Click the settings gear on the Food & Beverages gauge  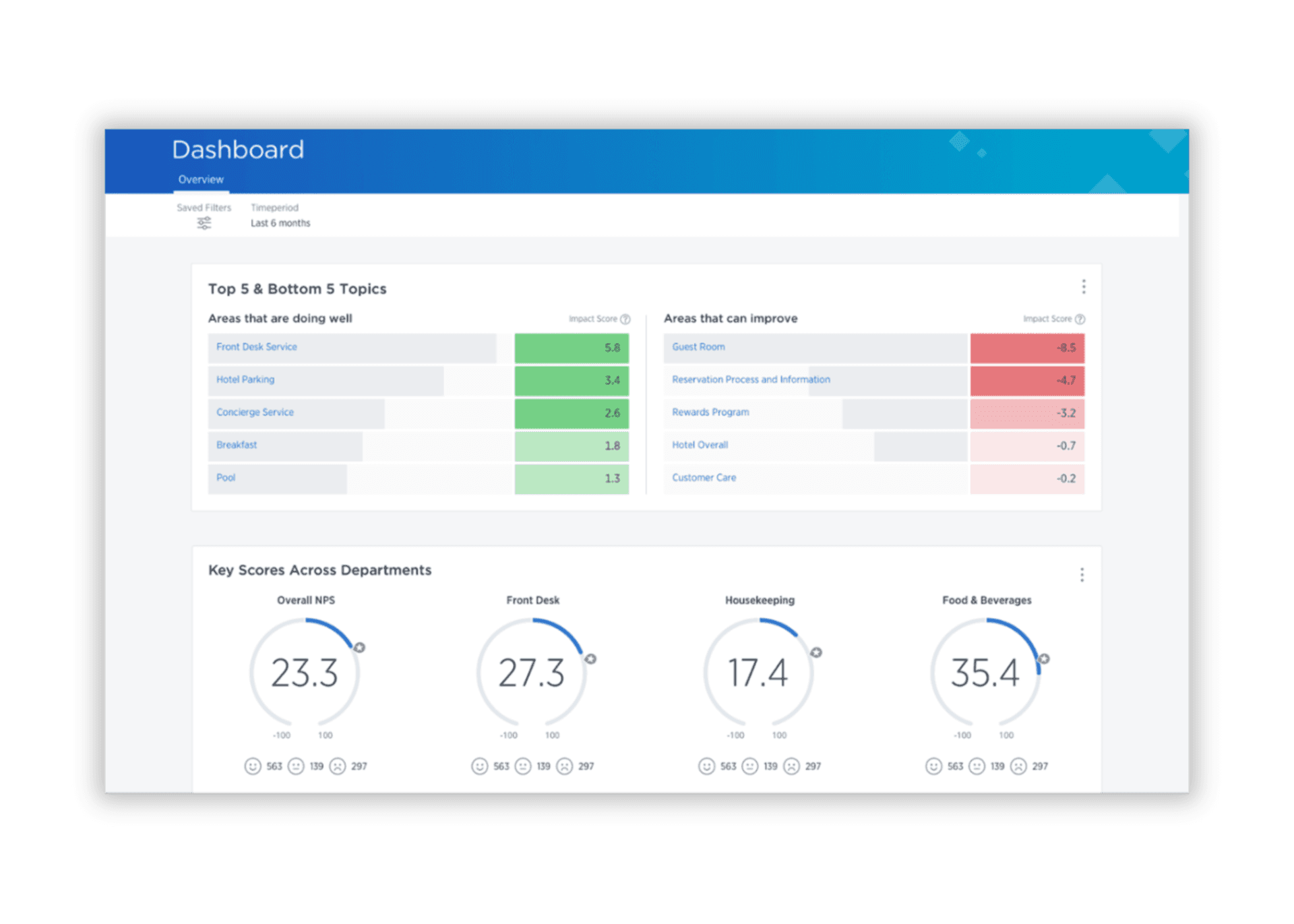(1043, 660)
